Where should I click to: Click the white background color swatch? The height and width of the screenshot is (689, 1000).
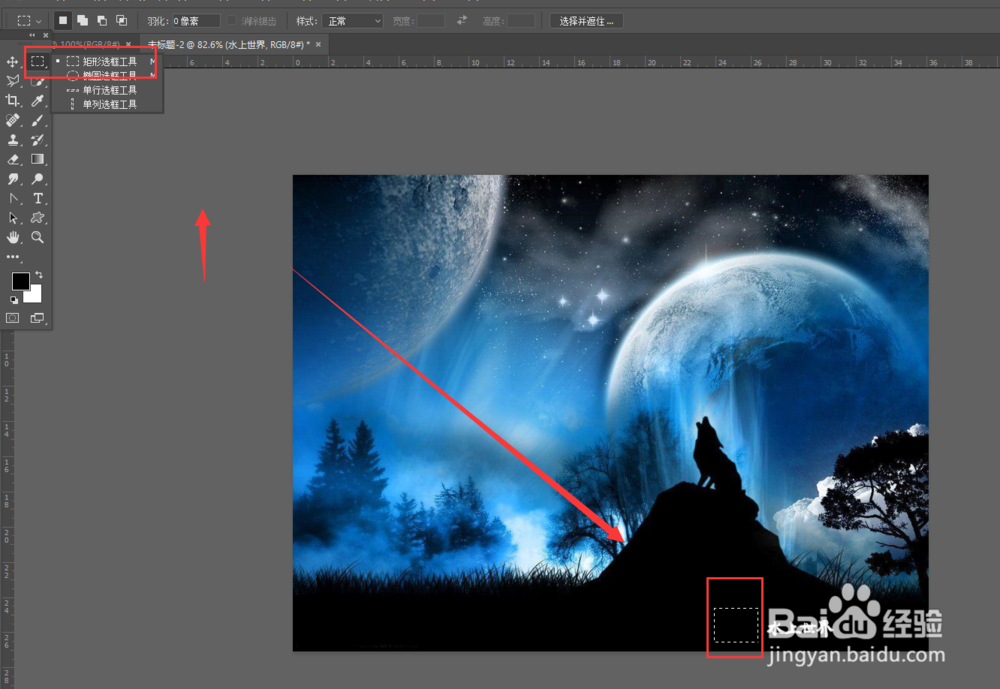pos(33,295)
